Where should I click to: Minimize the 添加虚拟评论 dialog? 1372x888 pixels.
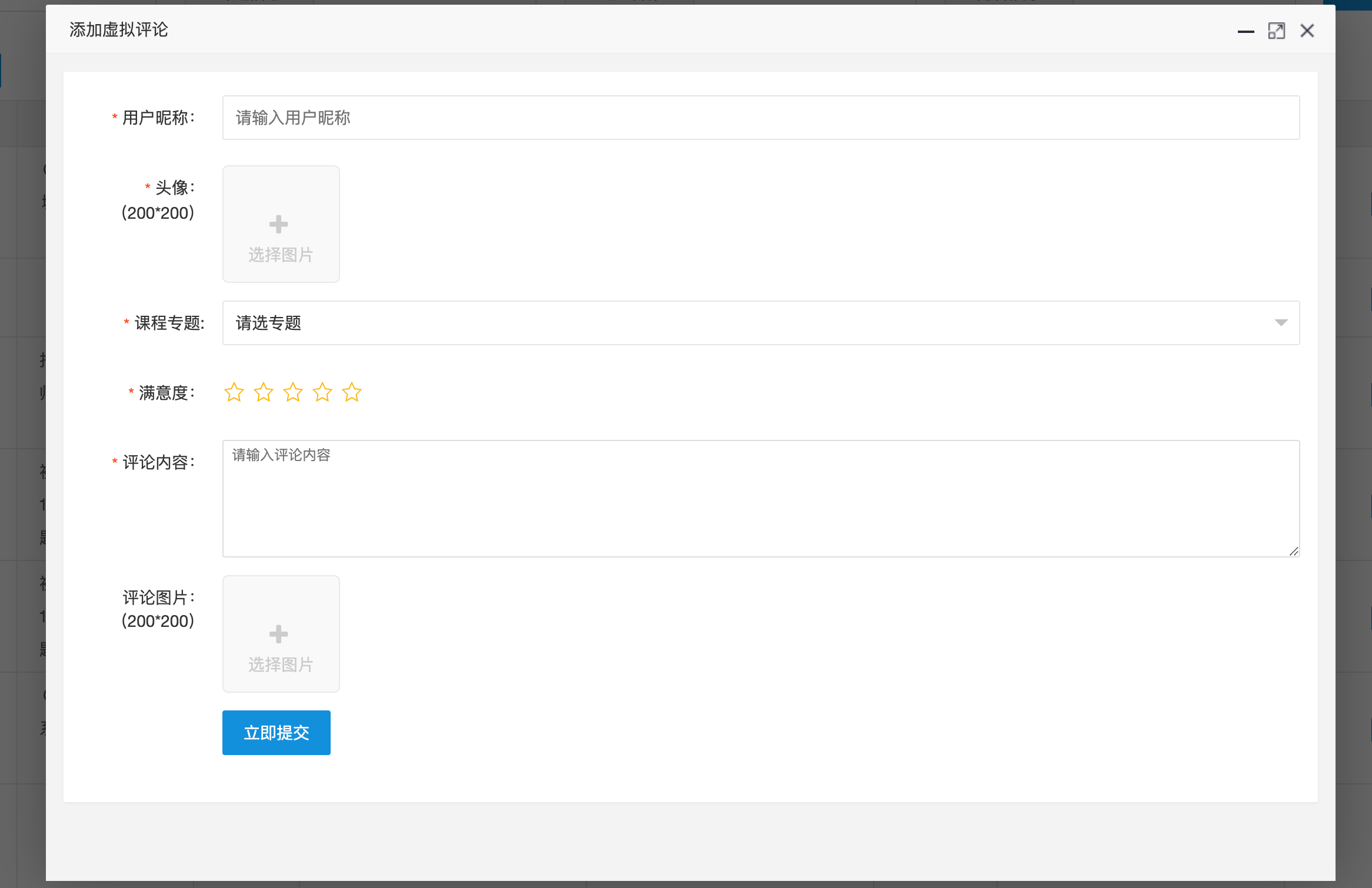[x=1246, y=31]
